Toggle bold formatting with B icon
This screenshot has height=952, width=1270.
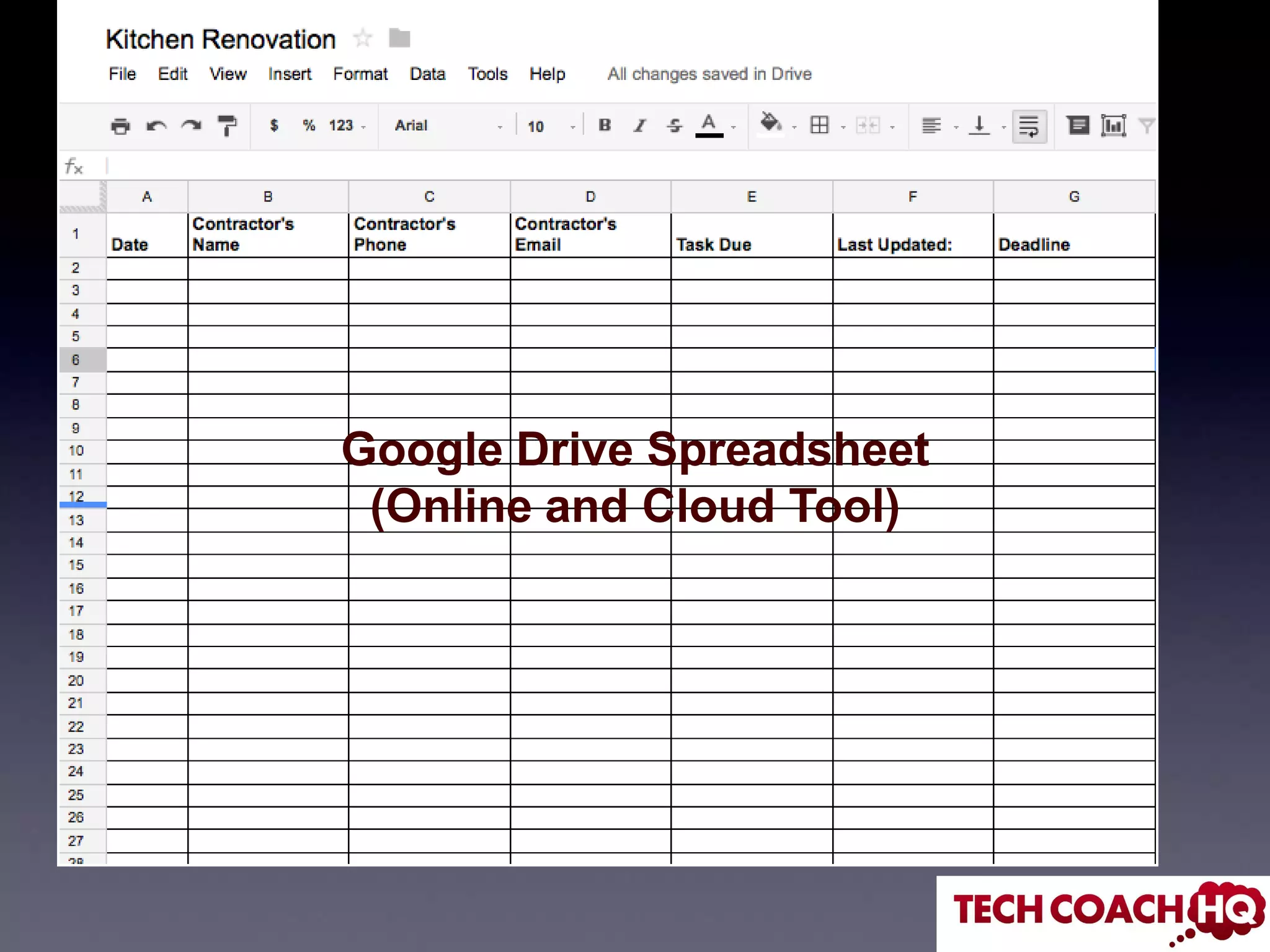[605, 126]
